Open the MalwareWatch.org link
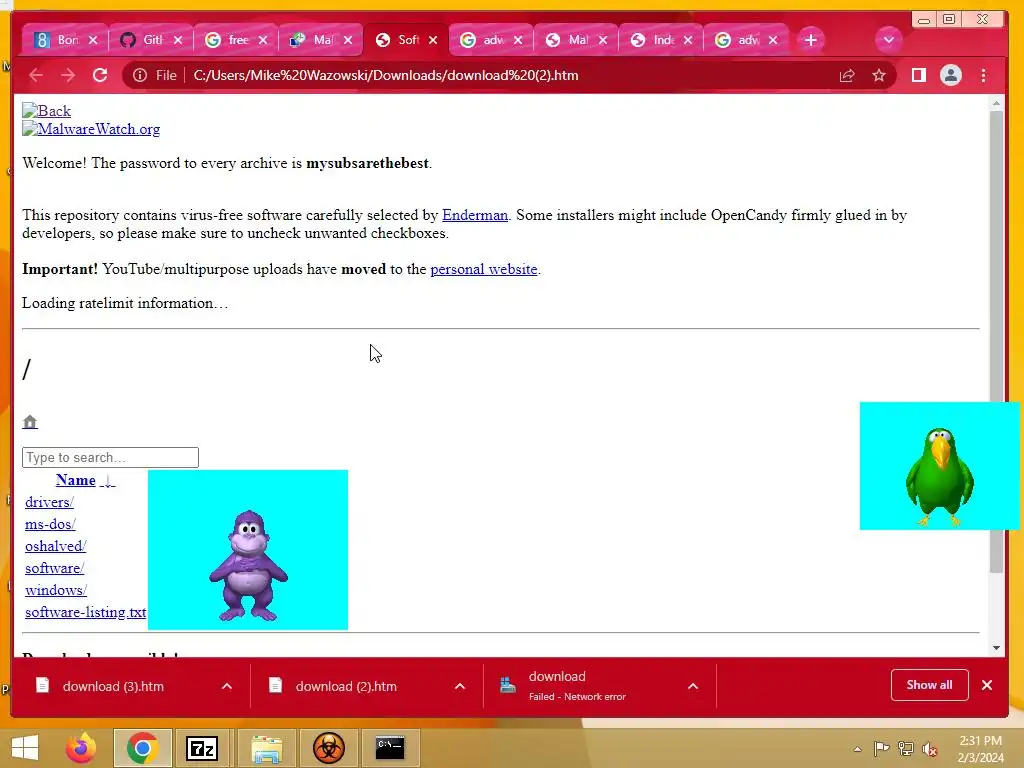The height and width of the screenshot is (768, 1024). click(91, 129)
